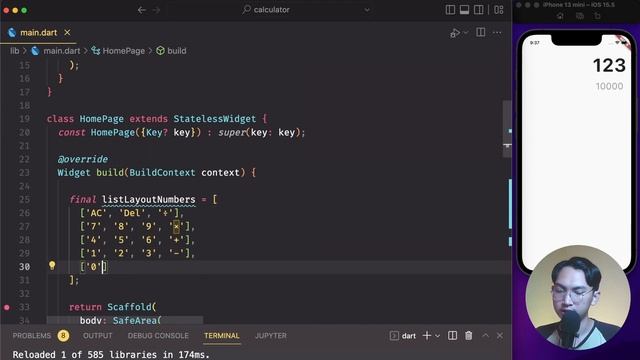The height and width of the screenshot is (360, 640).
Task: Go back with the navigation back arrow
Action: [142, 10]
